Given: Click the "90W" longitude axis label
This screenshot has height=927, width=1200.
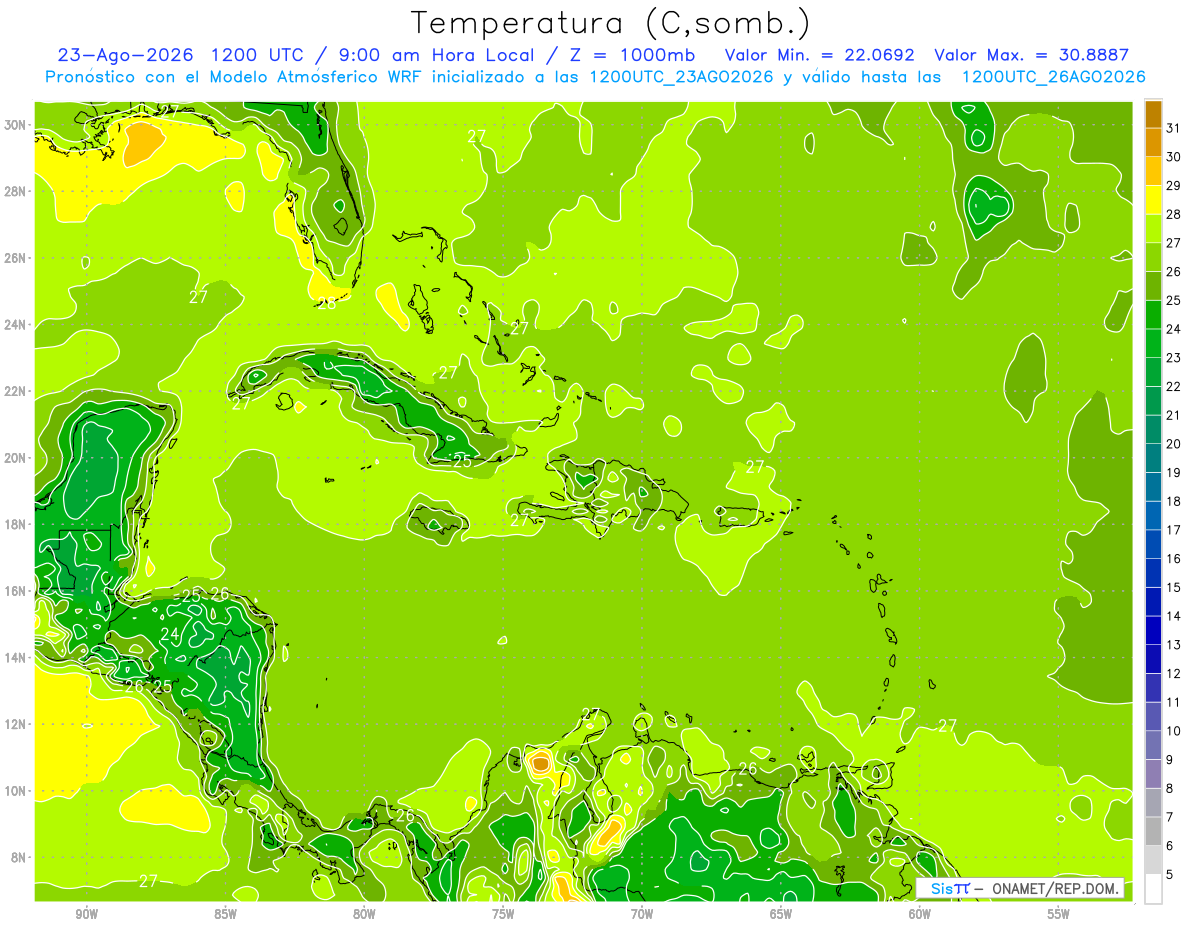Looking at the screenshot, I should click(86, 914).
